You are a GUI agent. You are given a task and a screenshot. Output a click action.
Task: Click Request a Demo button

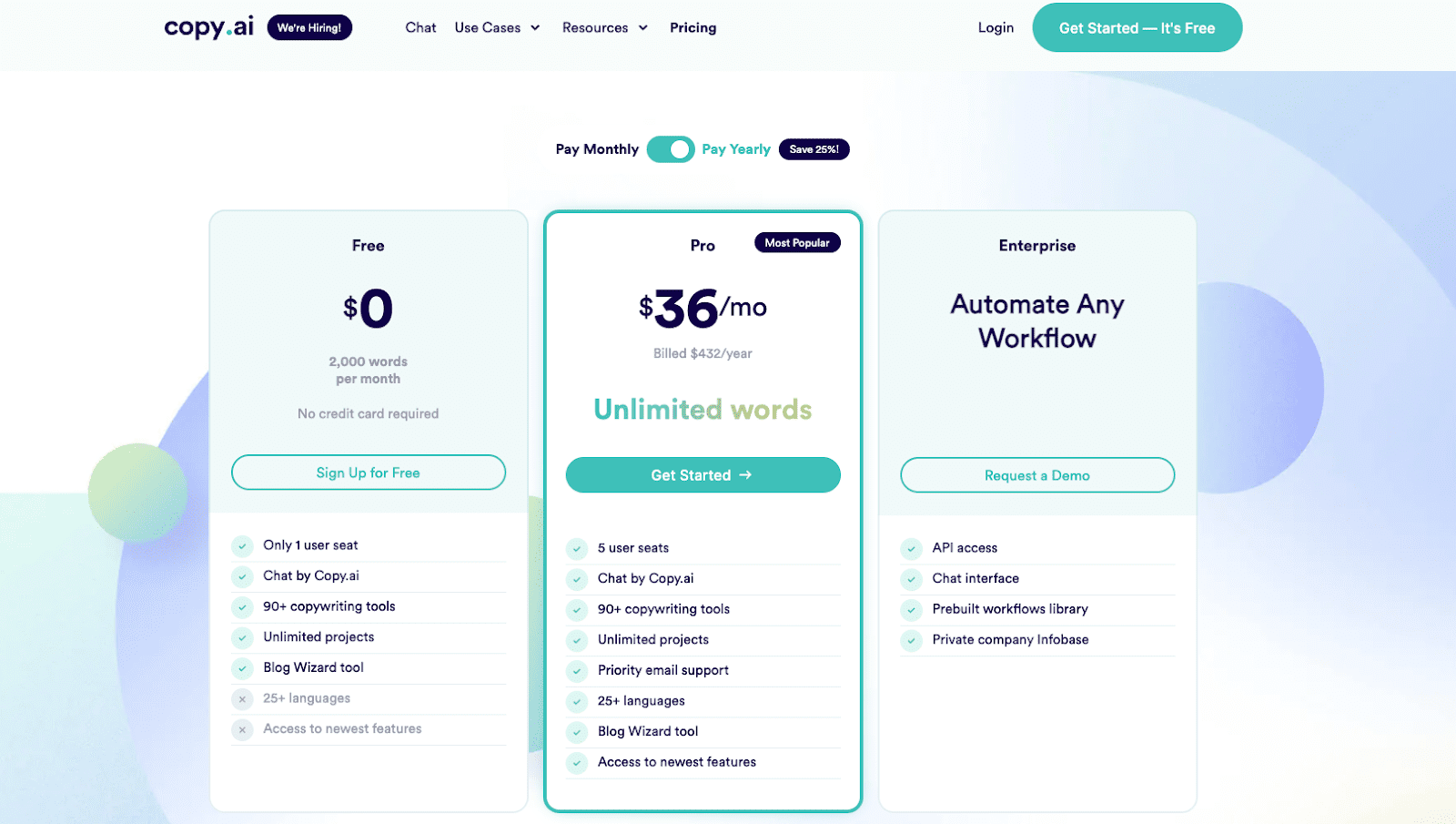click(1037, 475)
